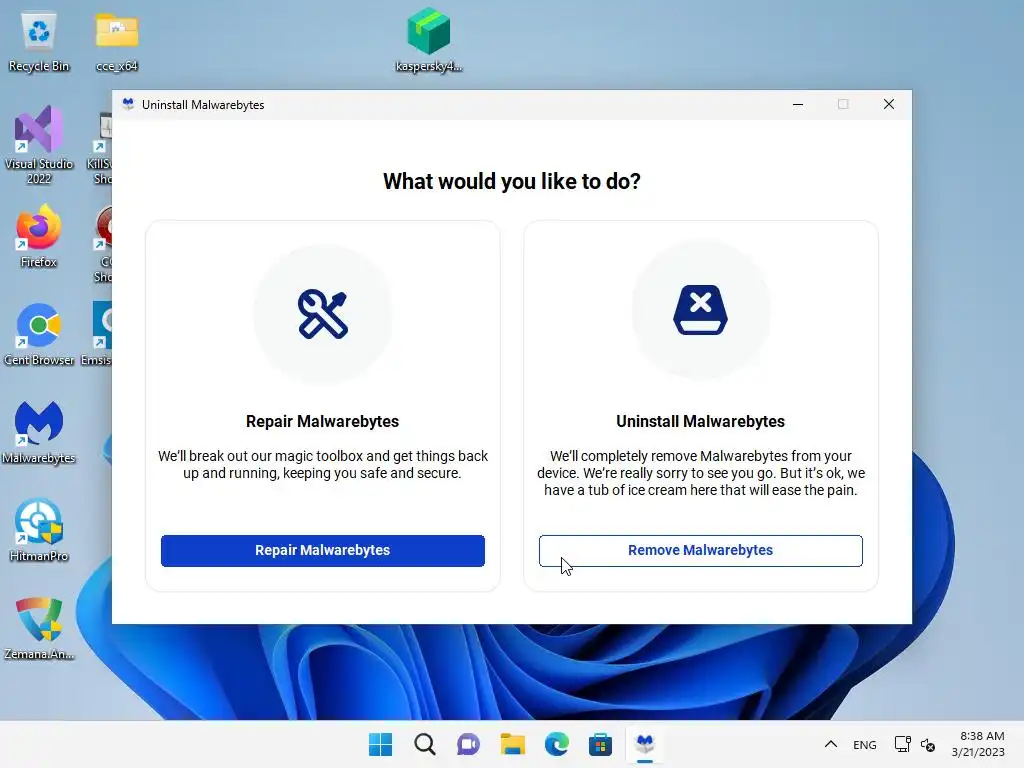The image size is (1024, 768).
Task: Click the Remove Malwarebytes button
Action: pyautogui.click(x=700, y=551)
